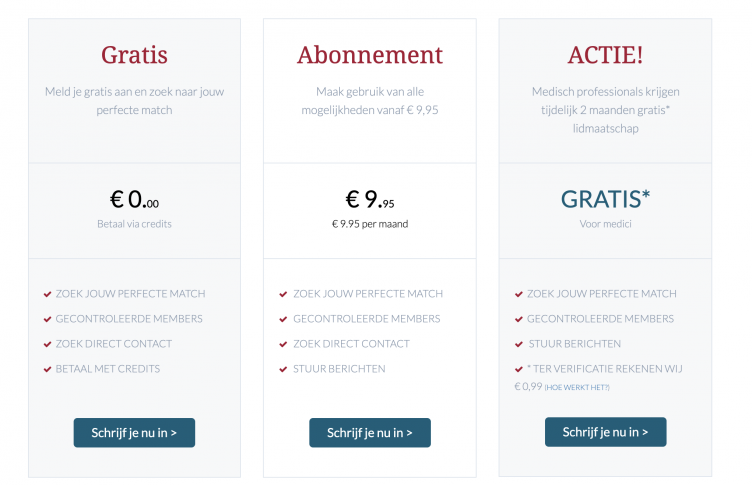Click the € 0.00 price
This screenshot has height=485, width=752.
pyautogui.click(x=134, y=200)
